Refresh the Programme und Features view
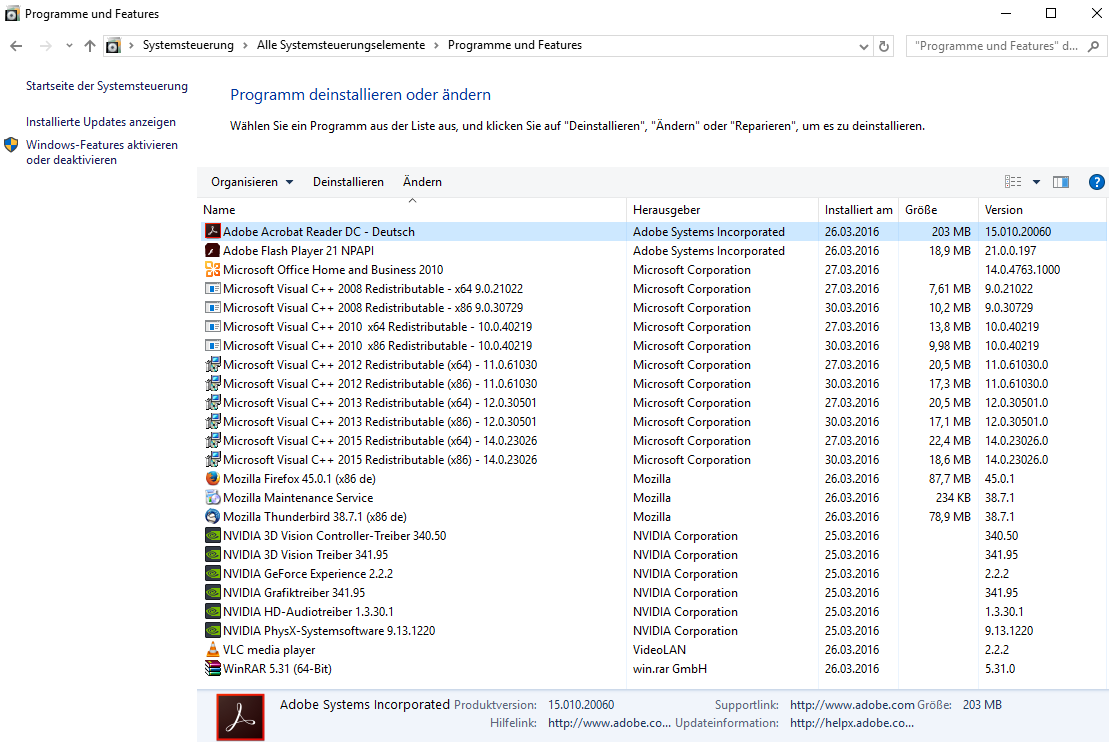Viewport: 1109px width, 742px height. 883,46
